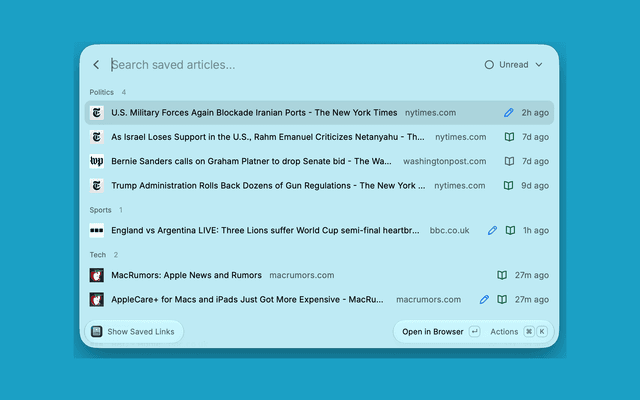Select the U.S. Military Forces Again Blockade article
640x400 pixels.
click(x=319, y=113)
